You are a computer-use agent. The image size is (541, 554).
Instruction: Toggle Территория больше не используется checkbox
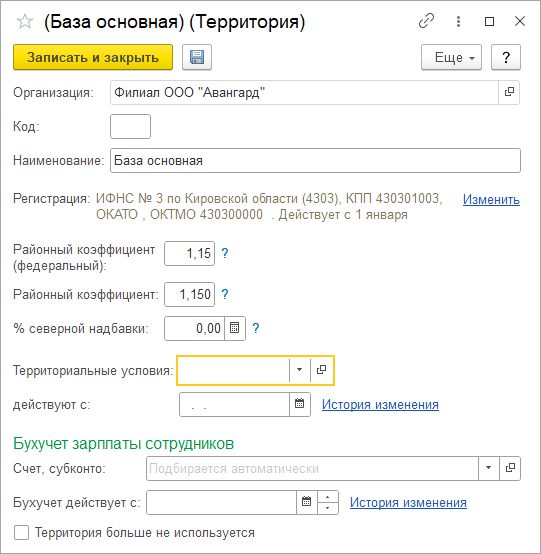click(x=22, y=532)
